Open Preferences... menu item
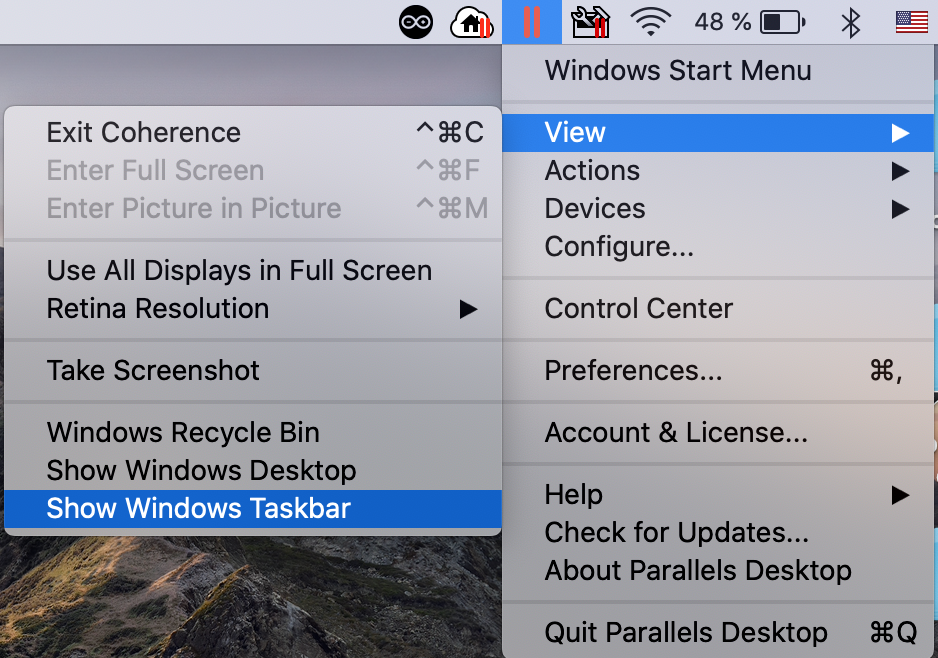This screenshot has width=938, height=658. point(718,371)
